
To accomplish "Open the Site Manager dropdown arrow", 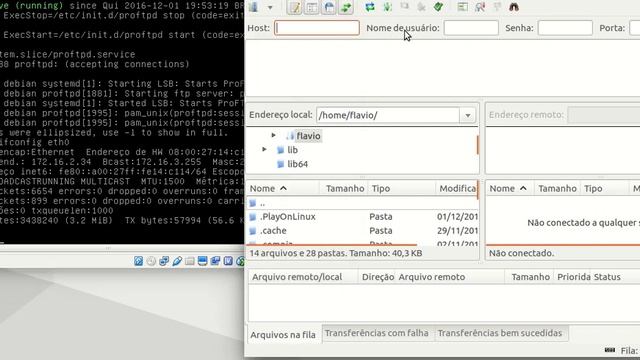I will point(270,7).
